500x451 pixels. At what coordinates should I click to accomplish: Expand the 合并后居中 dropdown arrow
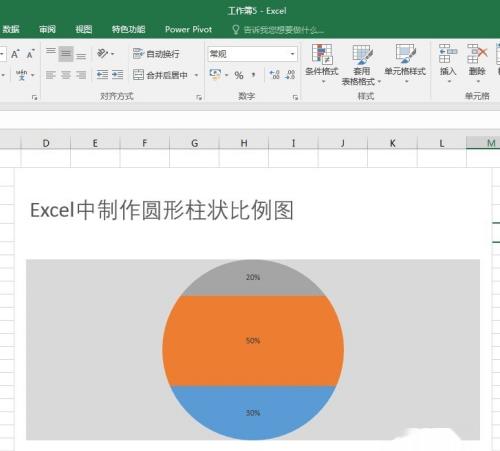point(196,75)
